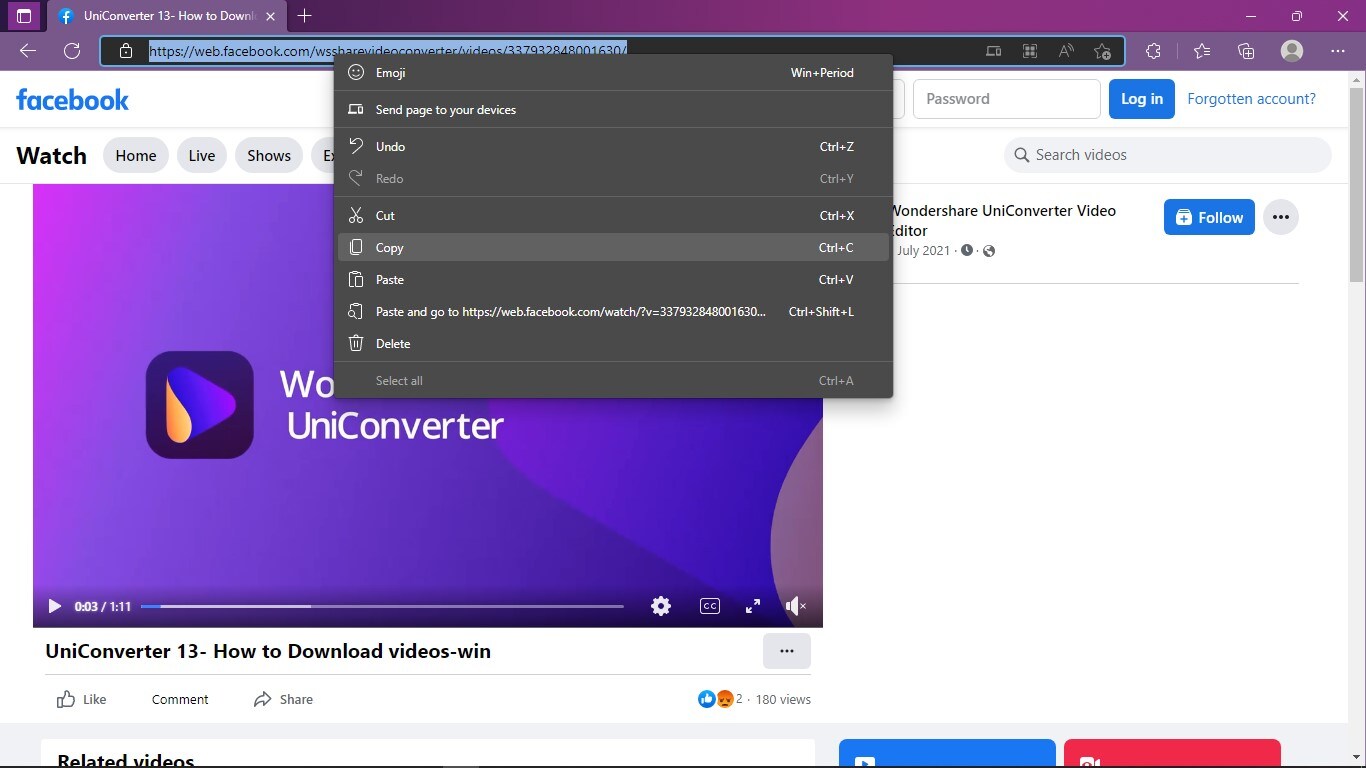Open the video settings gear
Image resolution: width=1366 pixels, height=768 pixels.
pyautogui.click(x=661, y=606)
